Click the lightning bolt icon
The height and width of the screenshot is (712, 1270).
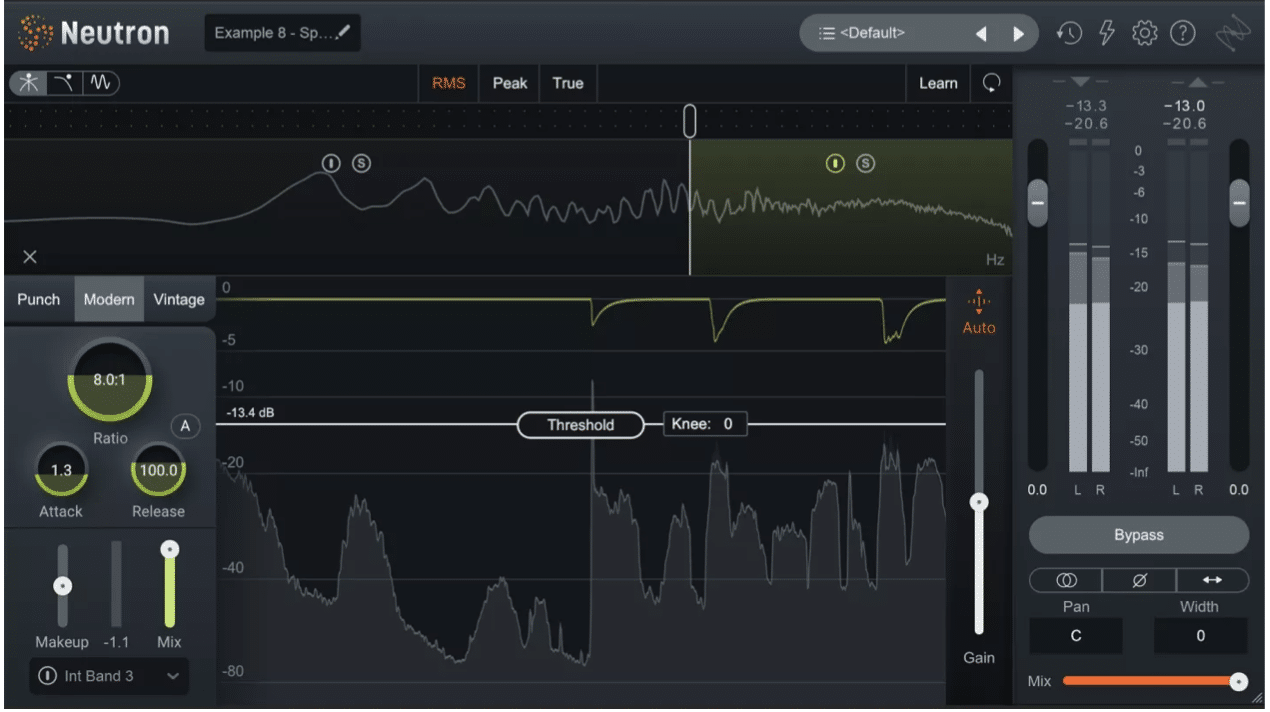pyautogui.click(x=1106, y=33)
